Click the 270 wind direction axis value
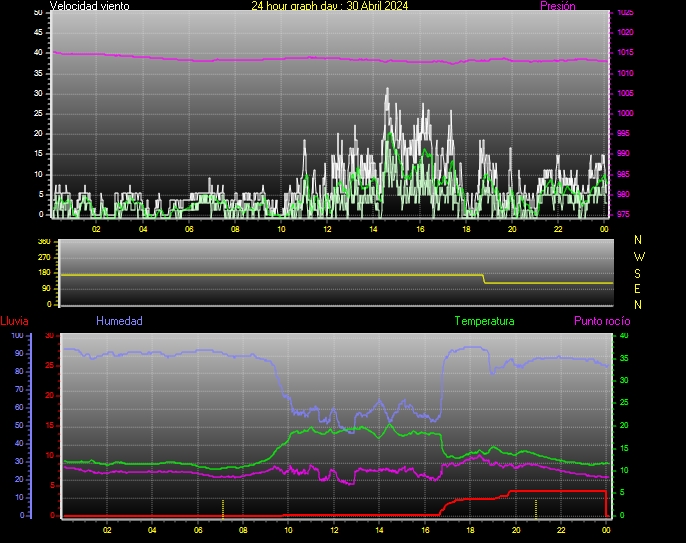This screenshot has width=686, height=543. tap(44, 257)
